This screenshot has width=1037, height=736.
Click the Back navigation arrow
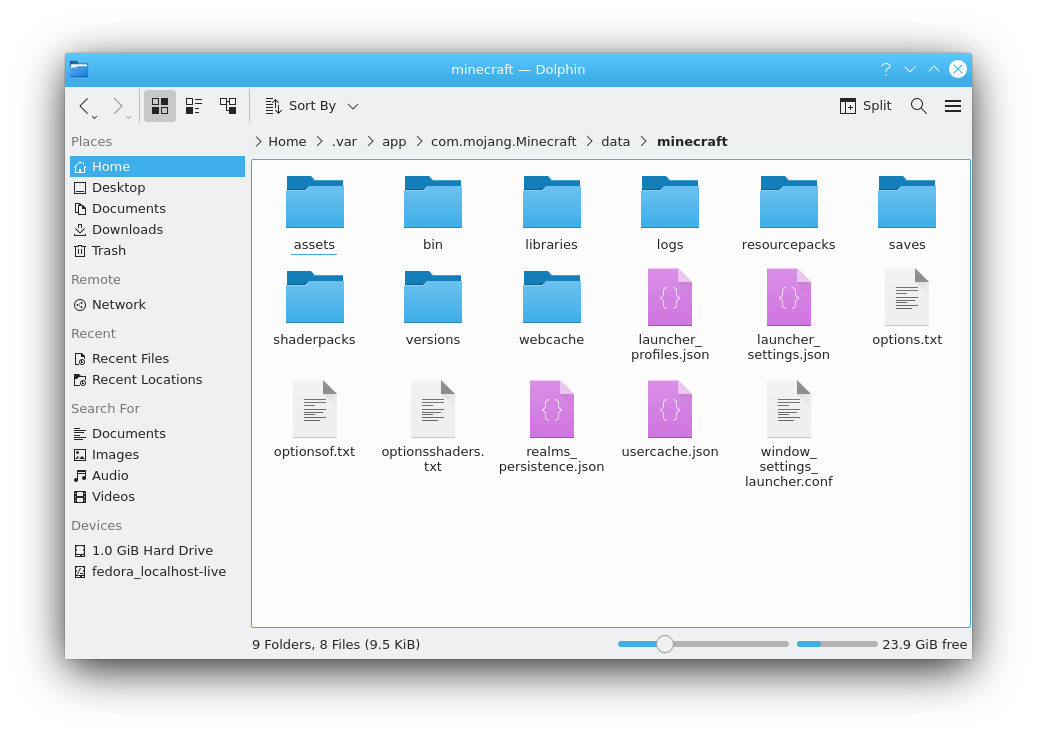pos(84,106)
